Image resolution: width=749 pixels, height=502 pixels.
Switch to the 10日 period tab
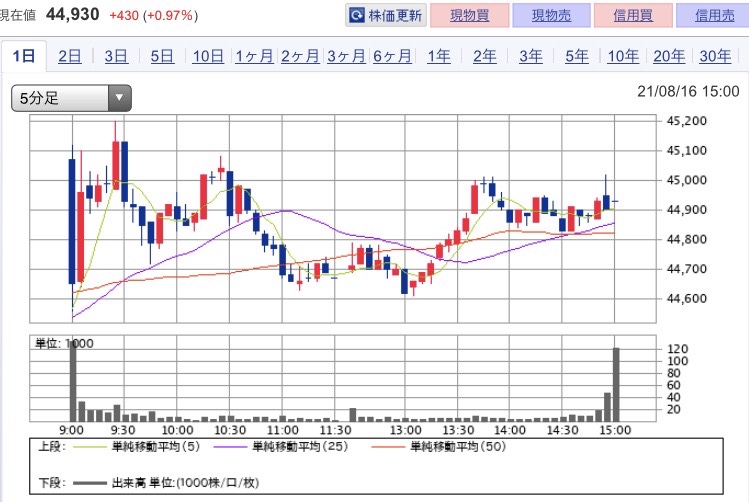click(208, 56)
